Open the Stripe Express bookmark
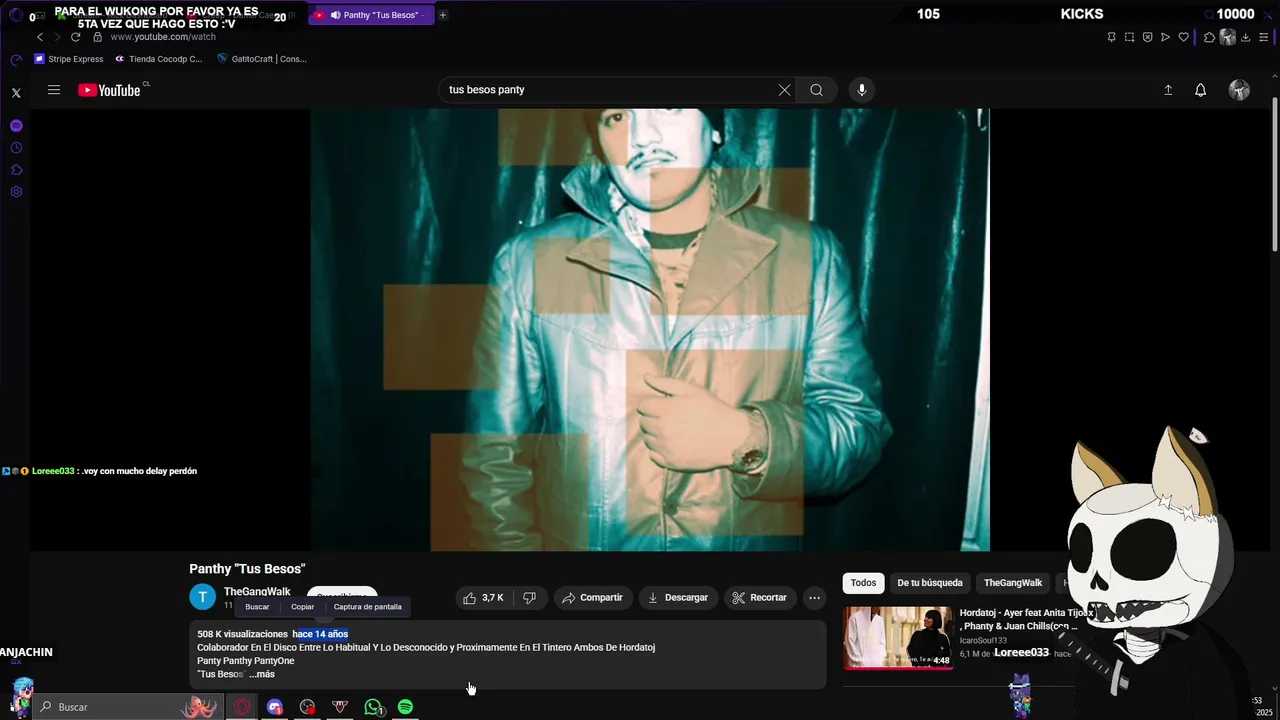This screenshot has height=720, width=1280. pos(69,59)
